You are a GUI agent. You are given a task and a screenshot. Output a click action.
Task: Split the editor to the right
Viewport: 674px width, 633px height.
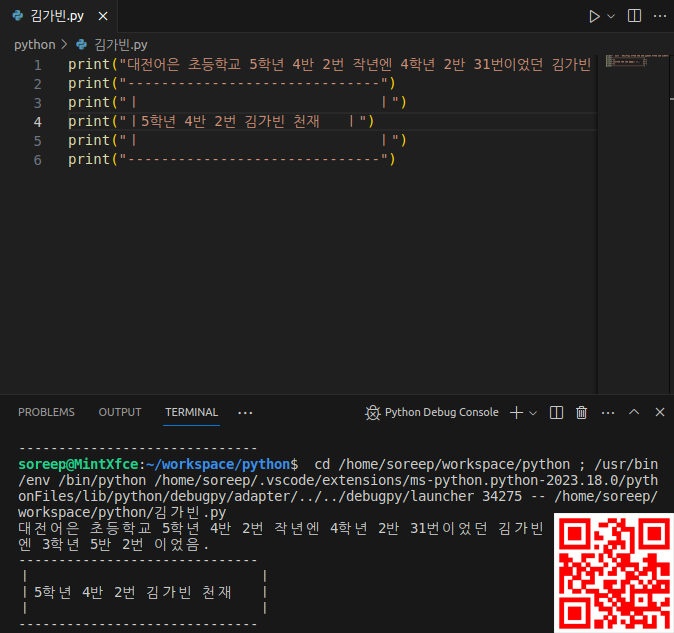click(635, 16)
